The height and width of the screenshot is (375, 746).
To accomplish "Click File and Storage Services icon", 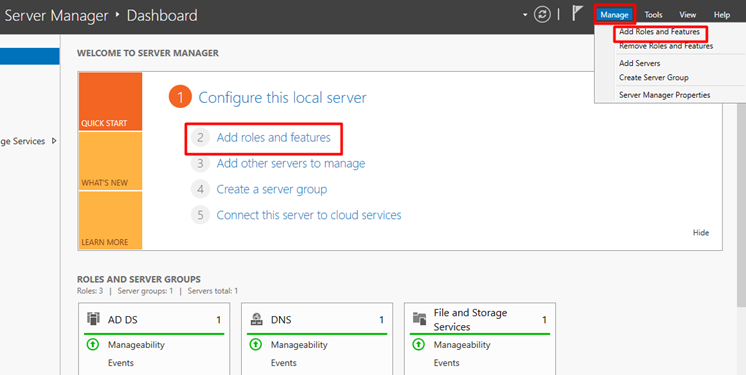I will (x=419, y=319).
